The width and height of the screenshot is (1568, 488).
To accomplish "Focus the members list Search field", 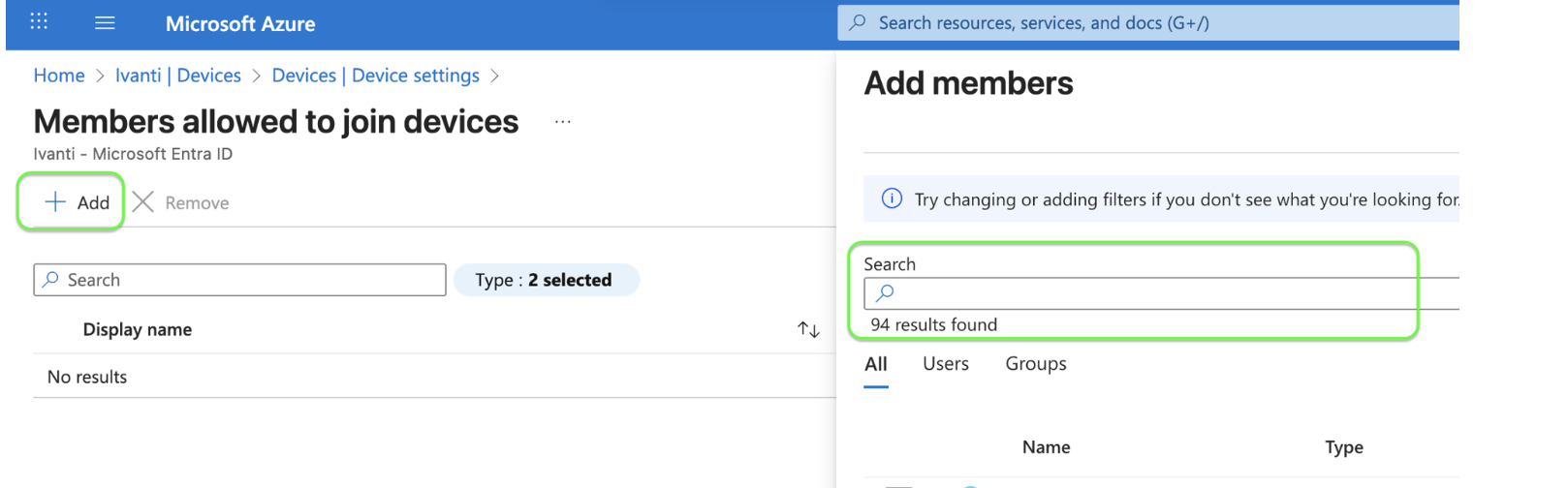I will [x=252, y=280].
